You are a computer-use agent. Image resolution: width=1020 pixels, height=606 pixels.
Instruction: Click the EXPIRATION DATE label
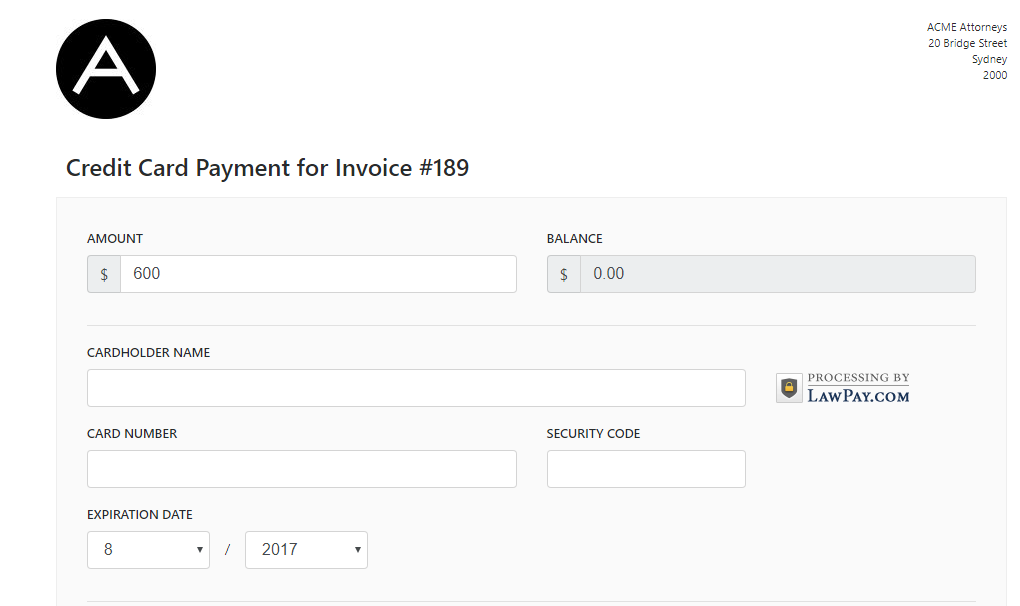140,514
